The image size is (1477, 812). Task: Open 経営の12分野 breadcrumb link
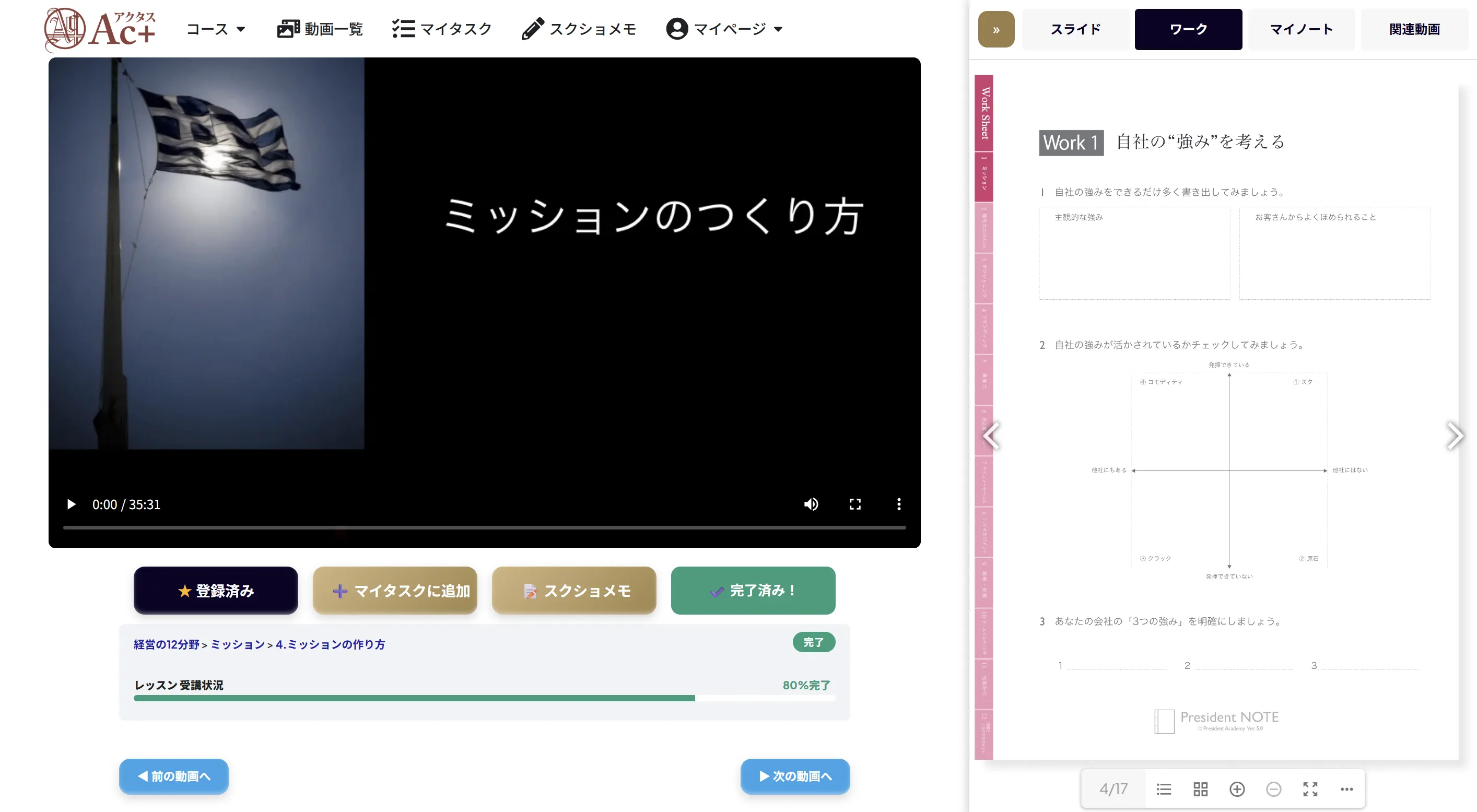pos(166,644)
